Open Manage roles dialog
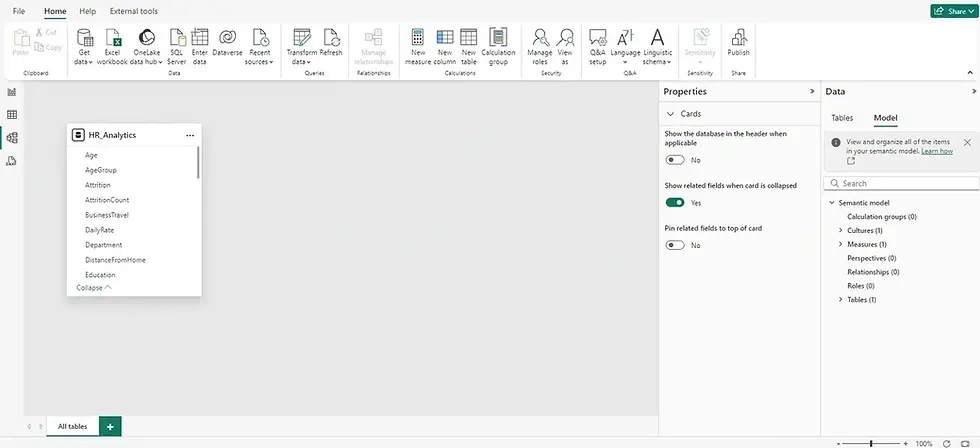 539,47
